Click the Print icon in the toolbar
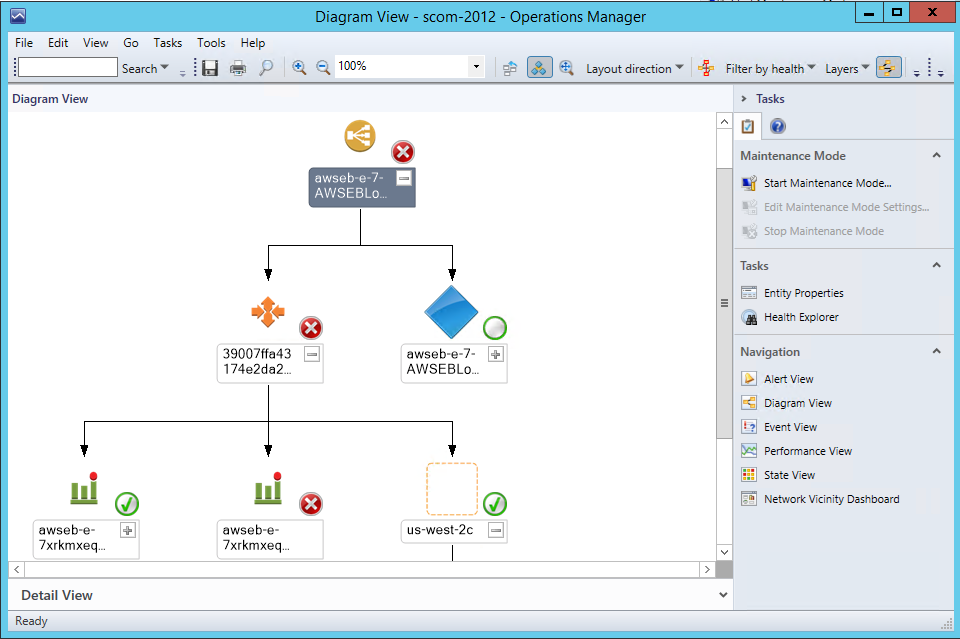This screenshot has width=960, height=639. coord(238,68)
